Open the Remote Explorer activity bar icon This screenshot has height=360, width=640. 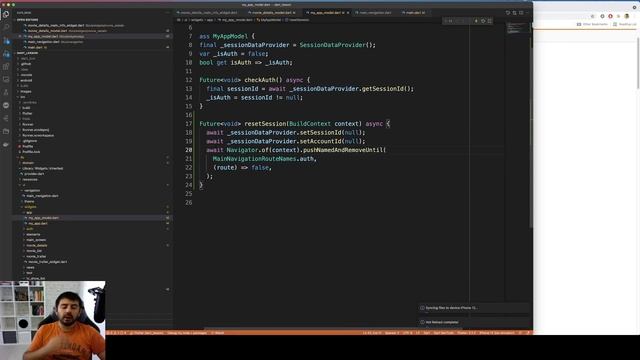point(6,80)
